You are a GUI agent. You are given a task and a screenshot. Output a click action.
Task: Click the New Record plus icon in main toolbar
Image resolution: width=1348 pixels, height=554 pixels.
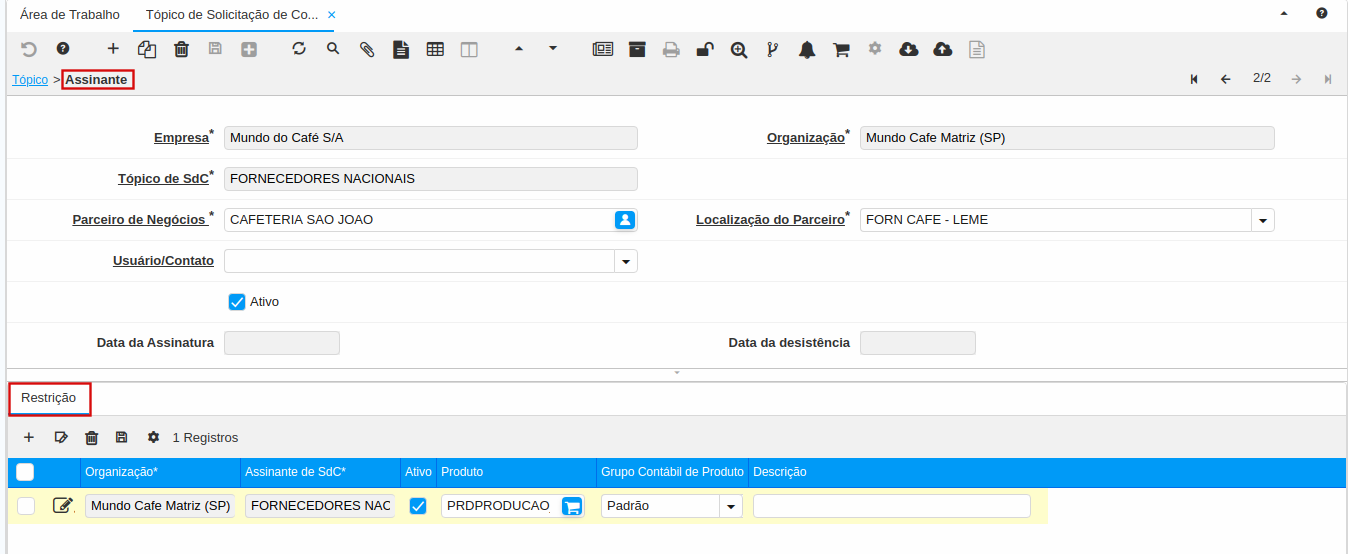(113, 49)
